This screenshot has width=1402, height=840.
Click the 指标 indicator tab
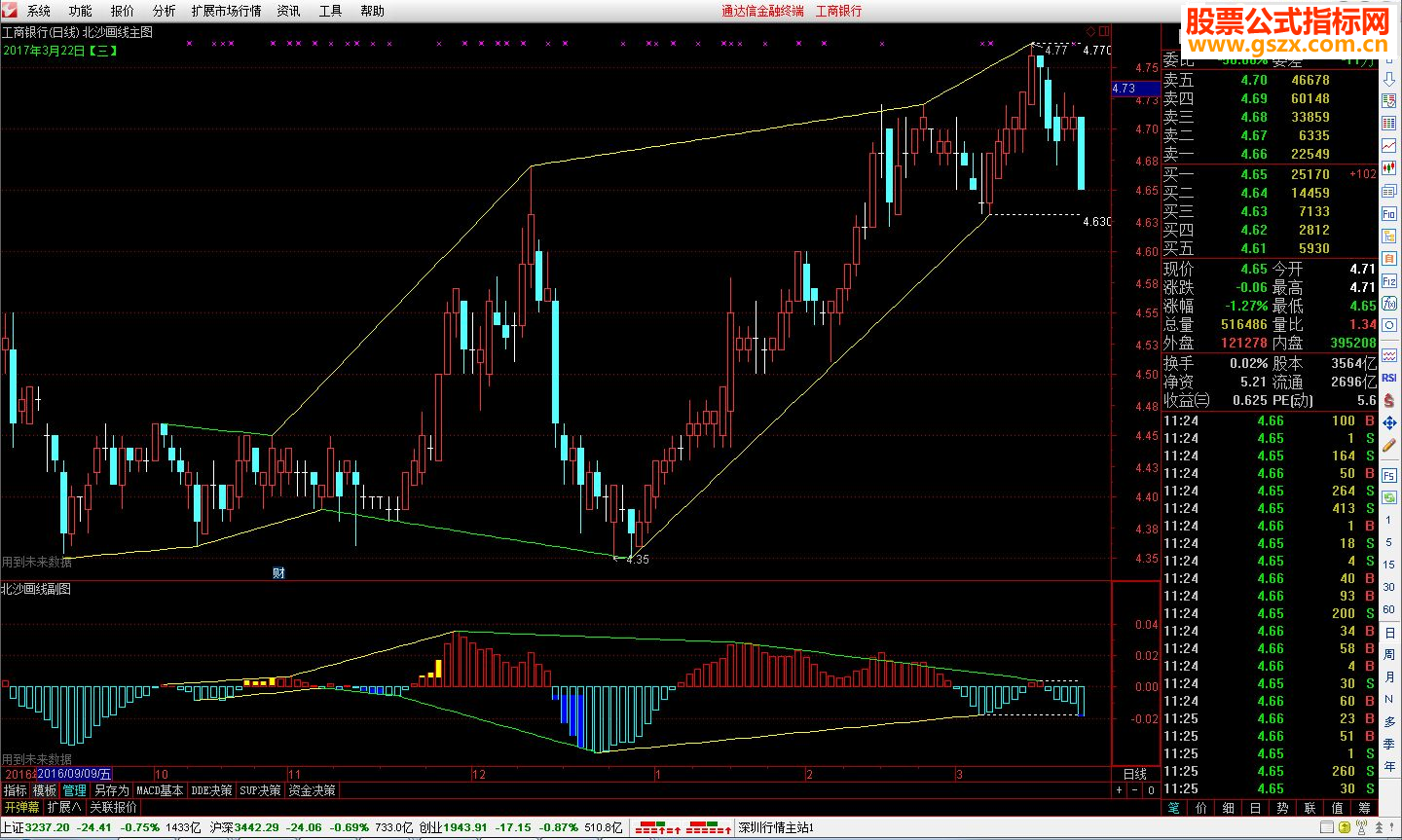16,790
